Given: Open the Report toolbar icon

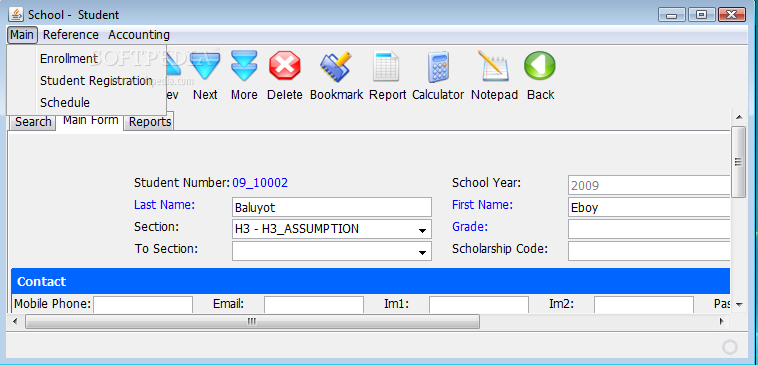Looking at the screenshot, I should (x=387, y=66).
